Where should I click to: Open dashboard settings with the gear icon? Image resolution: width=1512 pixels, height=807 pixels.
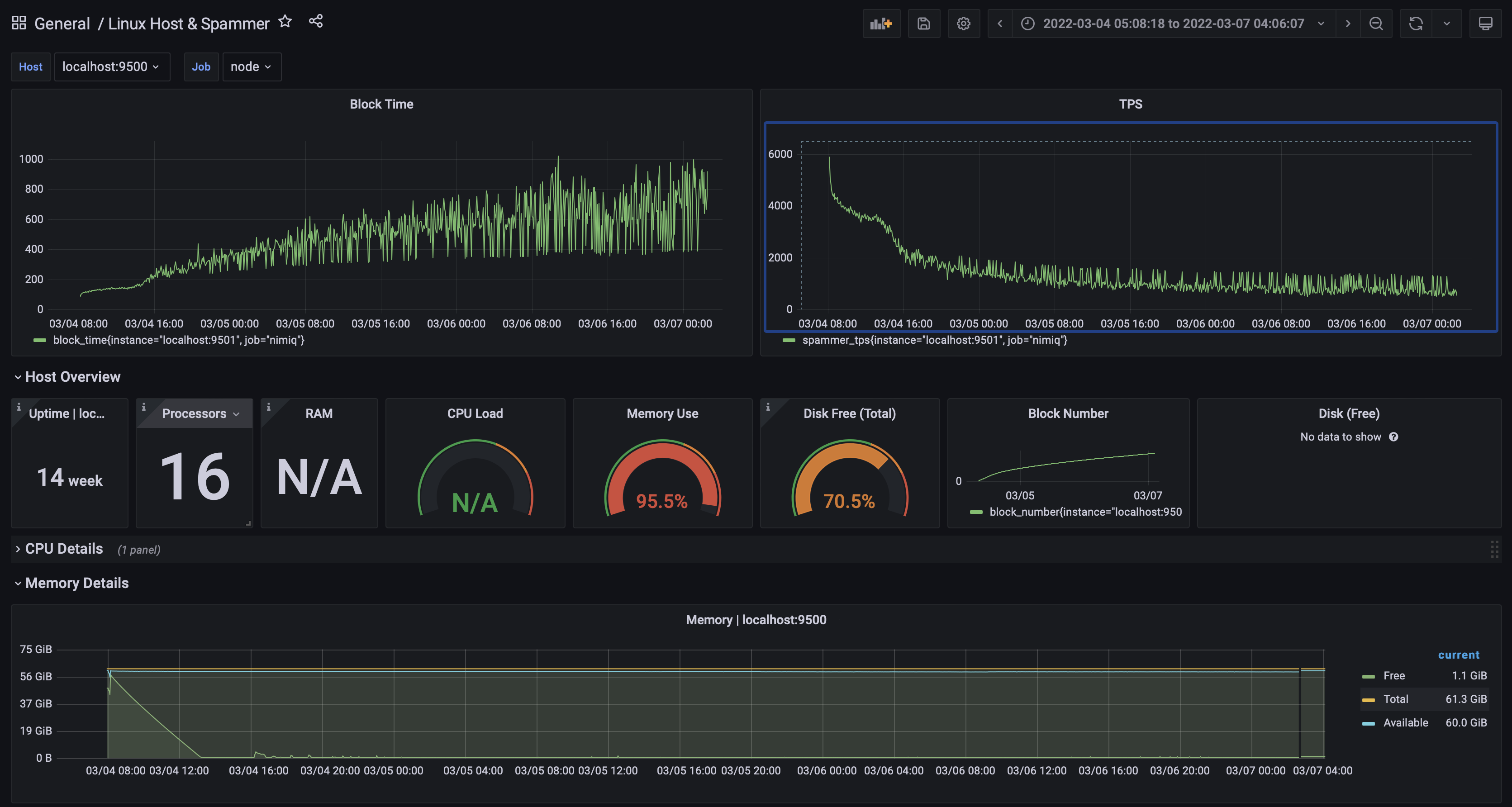coord(963,24)
